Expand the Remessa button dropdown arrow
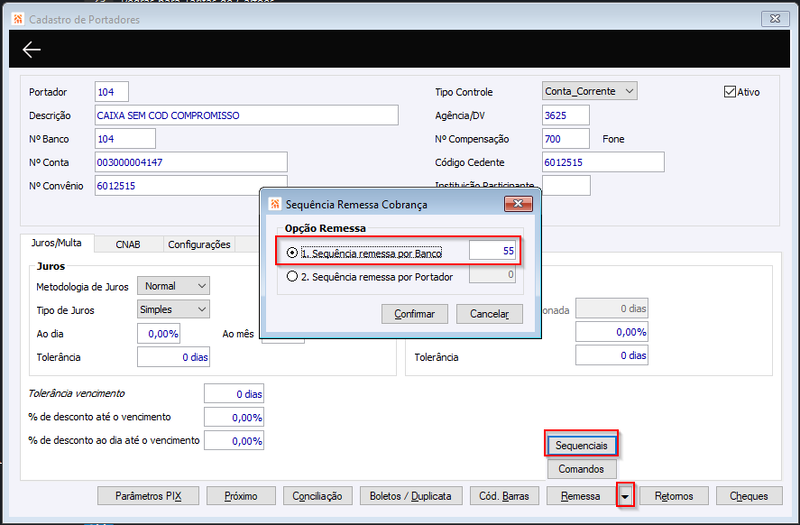The height and width of the screenshot is (525, 800). [x=625, y=496]
